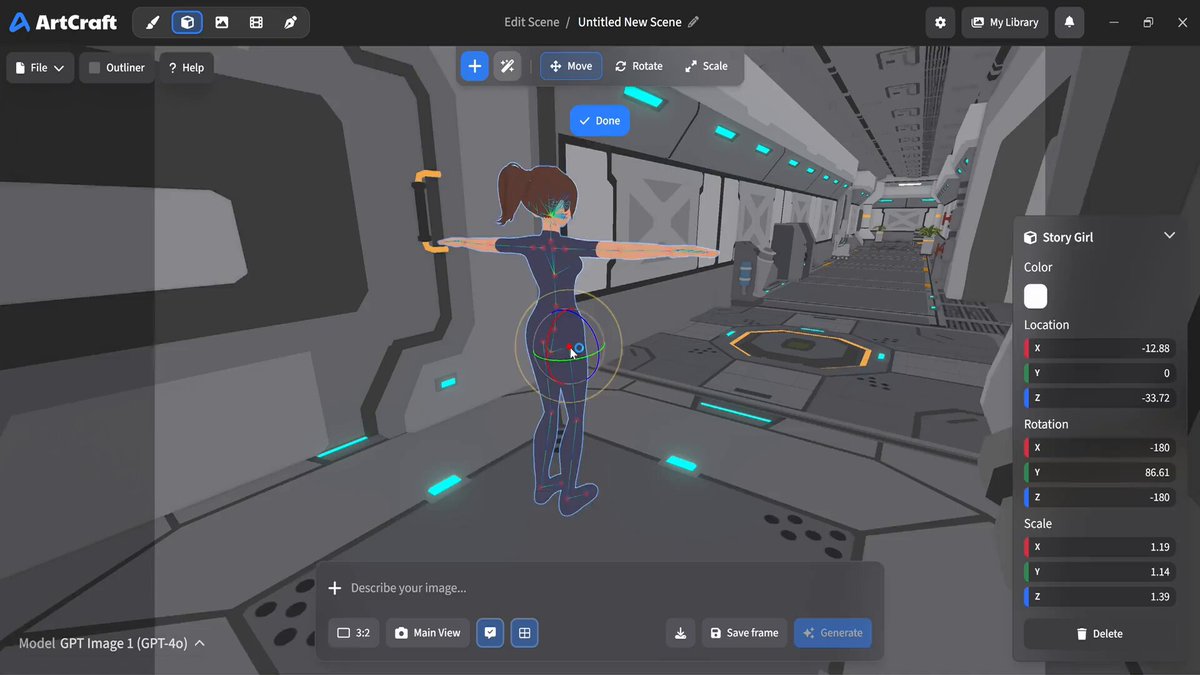This screenshot has height=675, width=1200.
Task: Open the white Color swatch
Action: point(1036,296)
